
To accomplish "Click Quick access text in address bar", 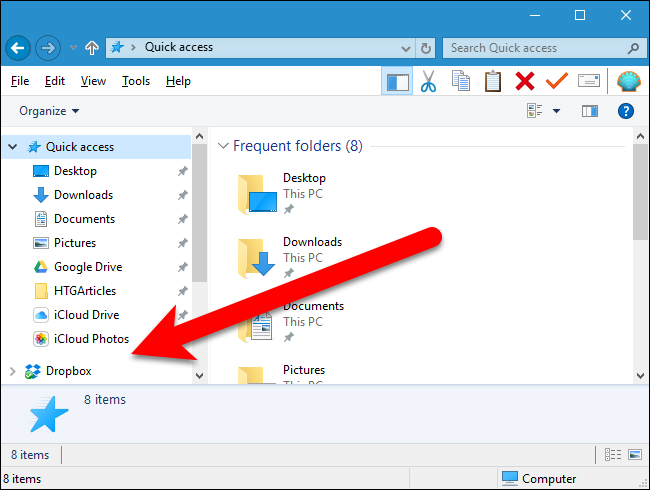I will 179,47.
